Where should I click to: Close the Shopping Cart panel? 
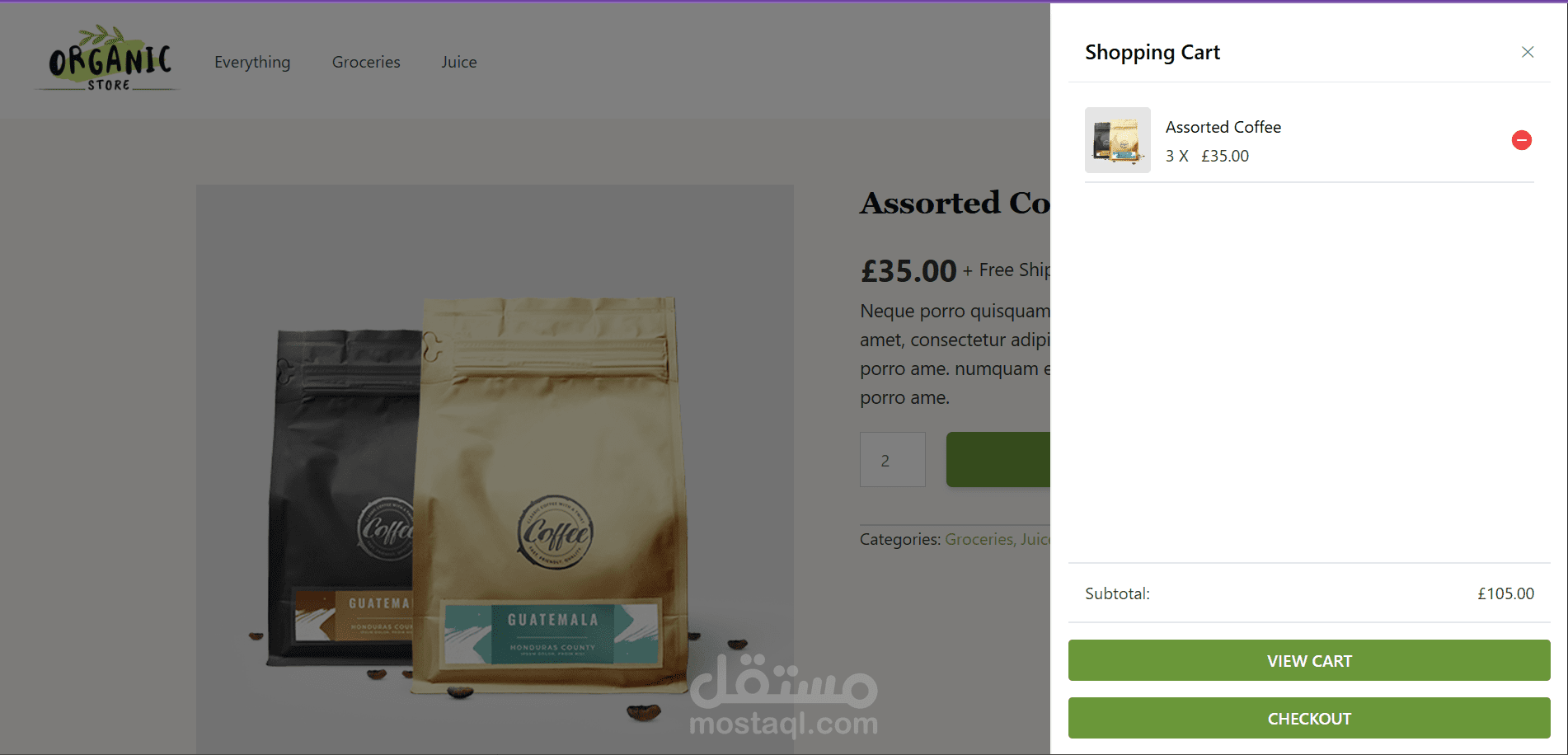coord(1528,52)
